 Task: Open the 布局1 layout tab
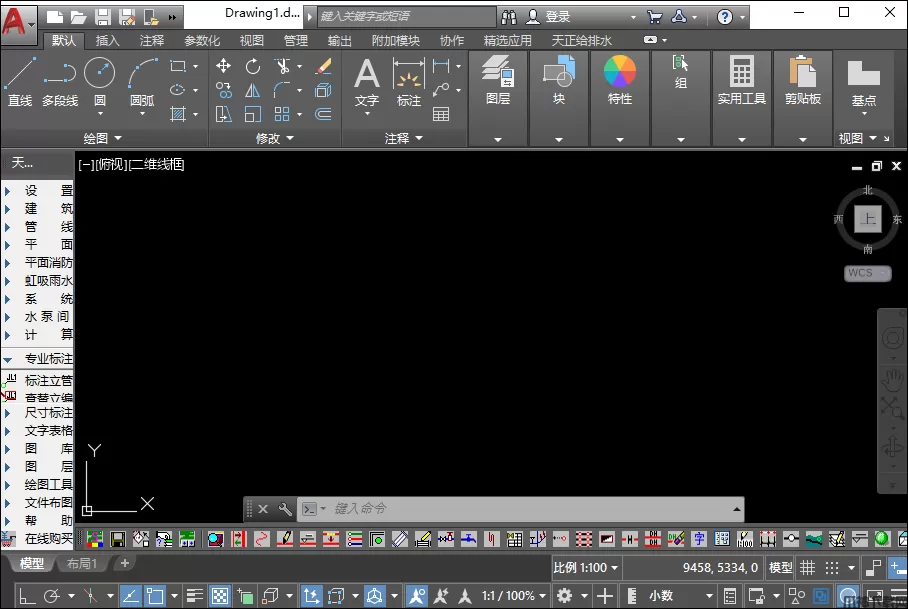(82, 564)
